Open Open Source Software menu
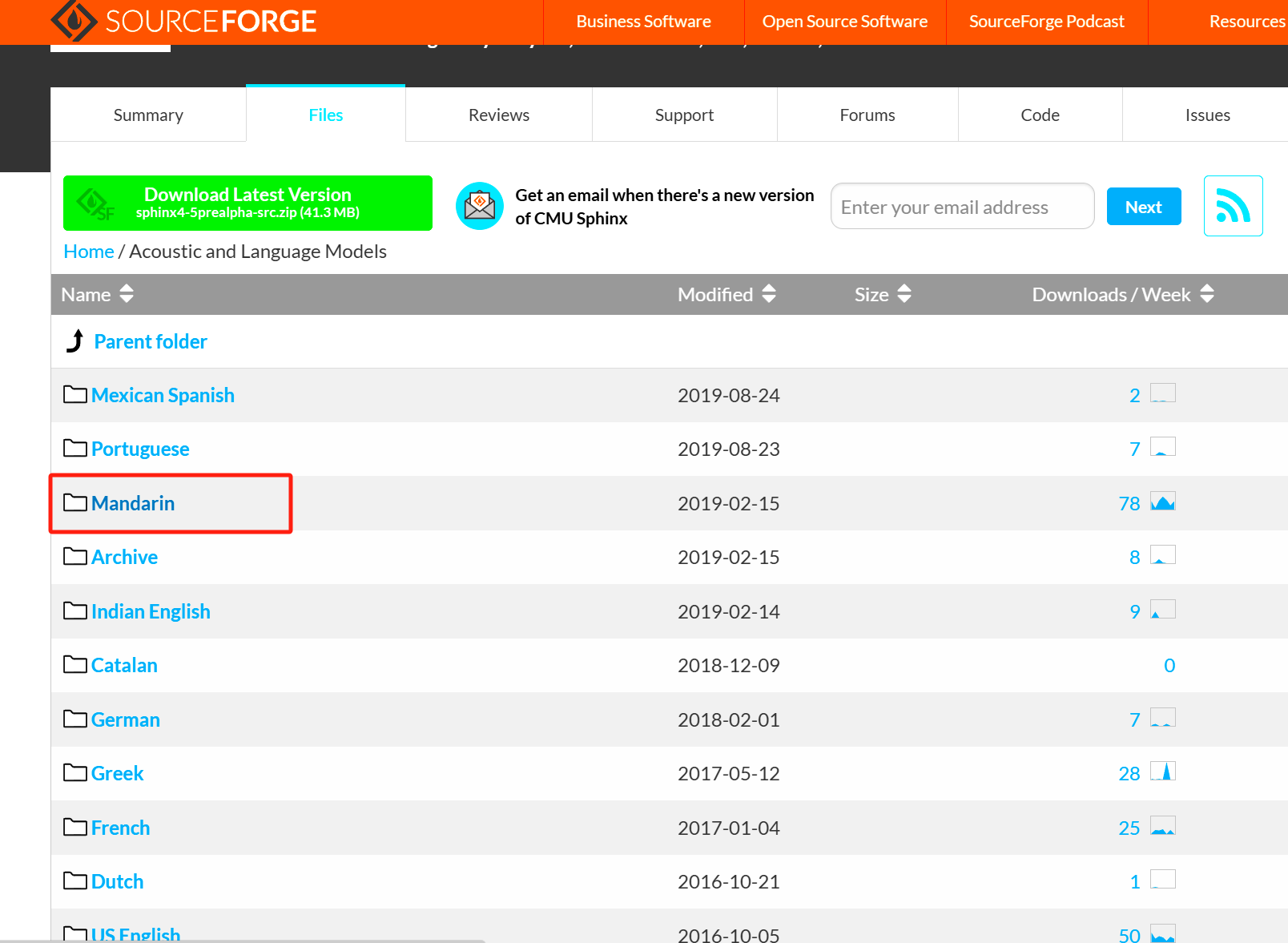 (x=845, y=22)
